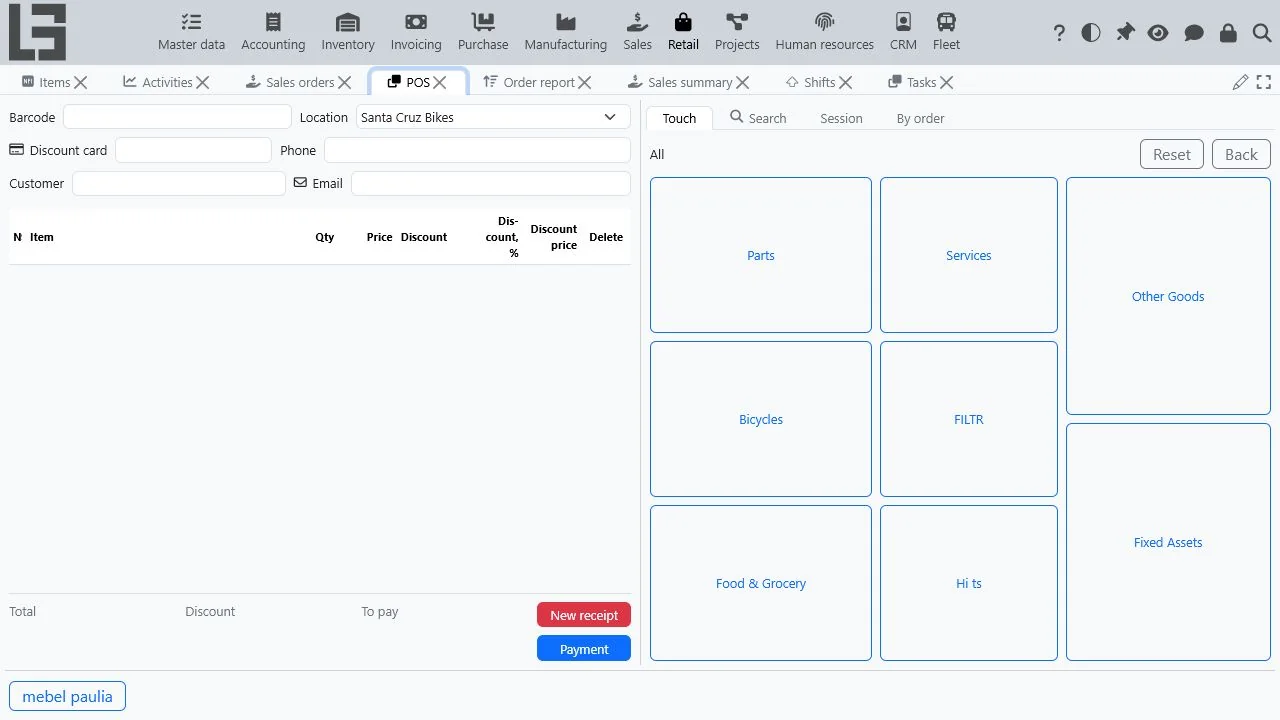The image size is (1280, 720).
Task: Toggle dark/light contrast theme
Action: point(1091,33)
